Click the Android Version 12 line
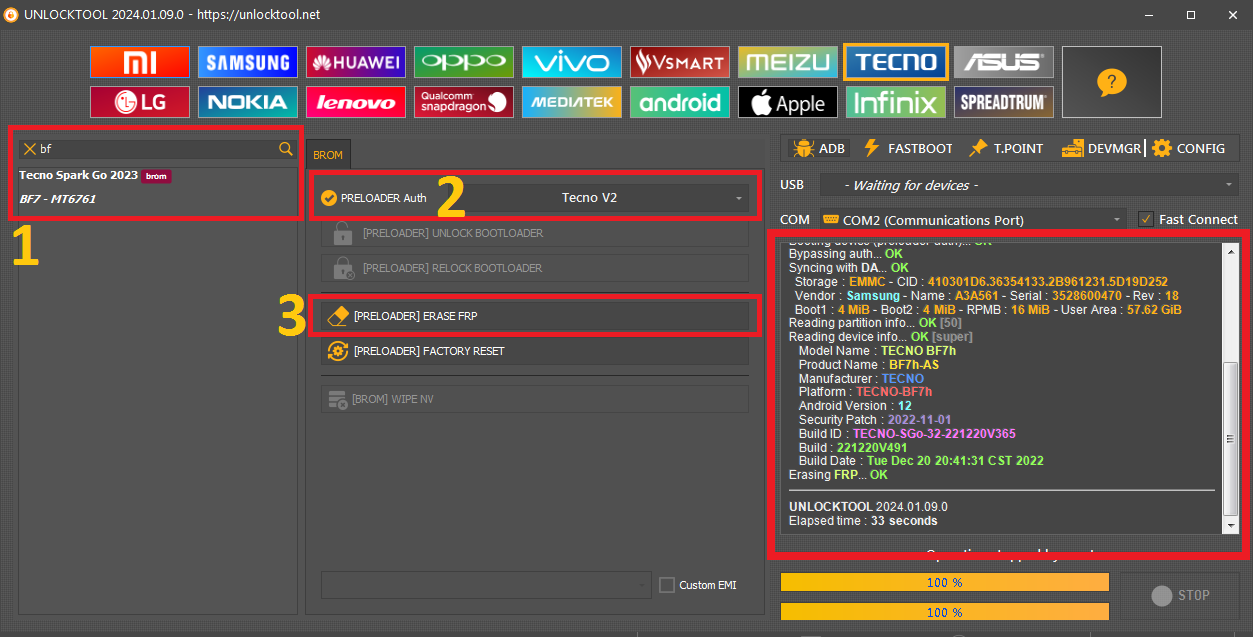 point(855,406)
